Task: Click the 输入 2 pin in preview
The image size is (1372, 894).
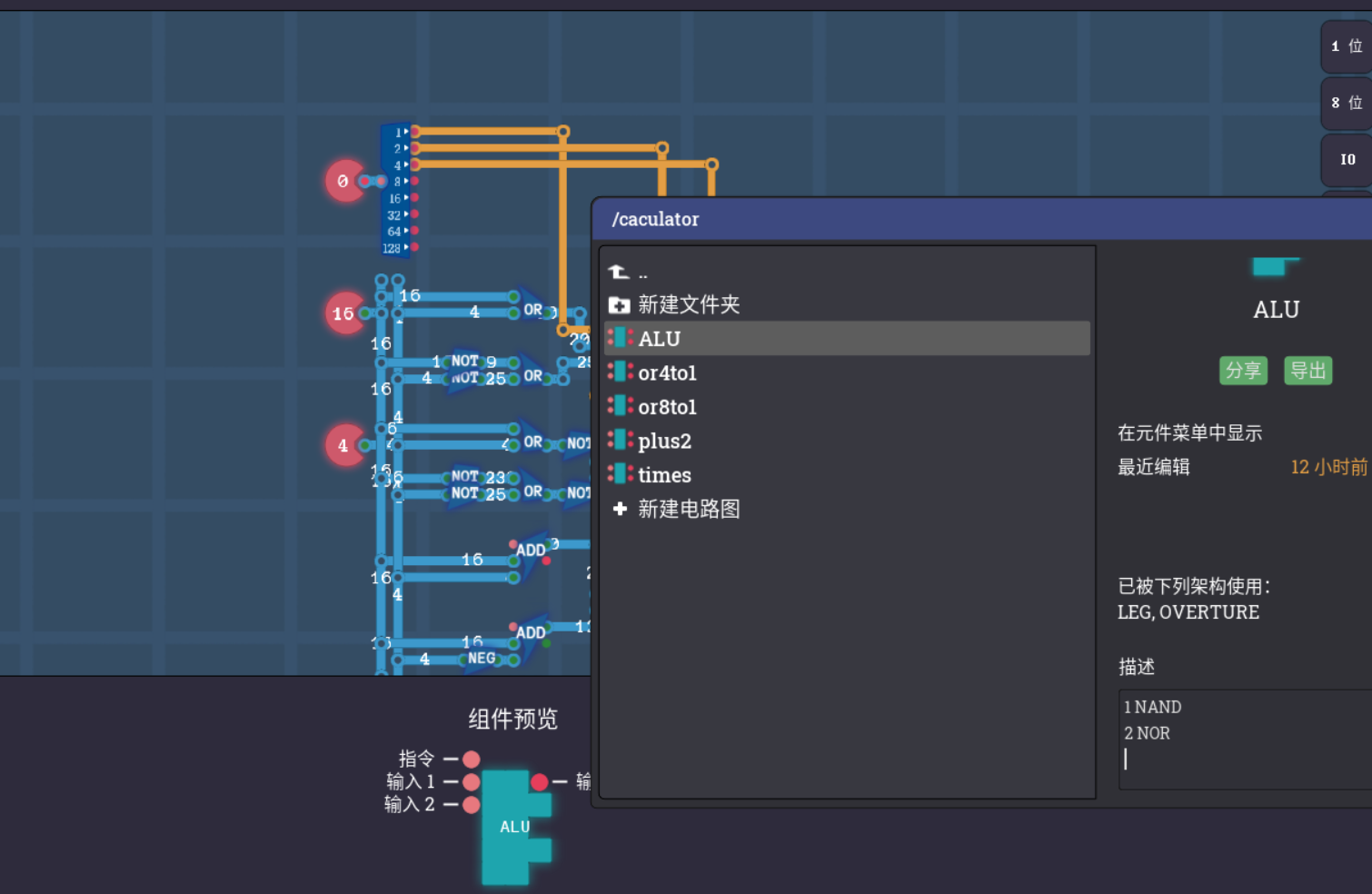Action: pyautogui.click(x=471, y=804)
